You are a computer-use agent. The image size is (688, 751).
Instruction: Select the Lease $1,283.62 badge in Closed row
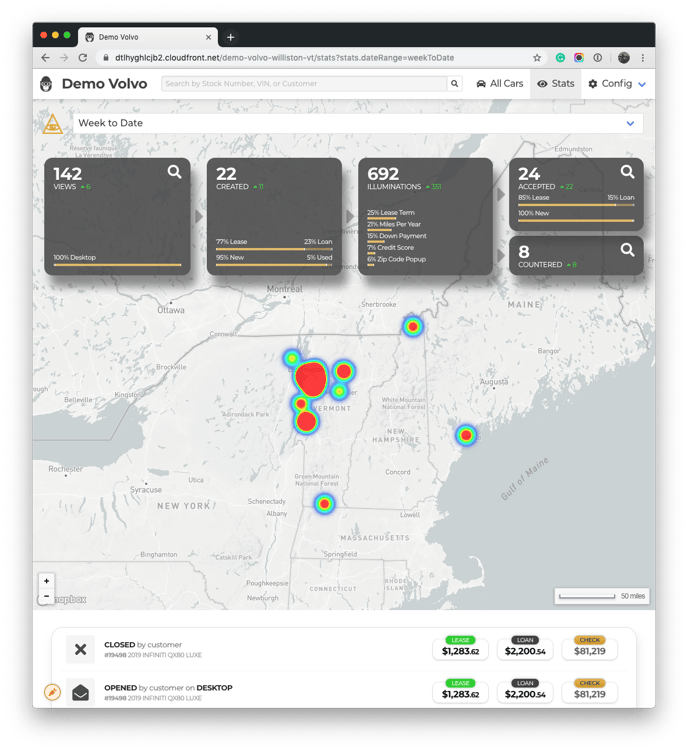460,648
